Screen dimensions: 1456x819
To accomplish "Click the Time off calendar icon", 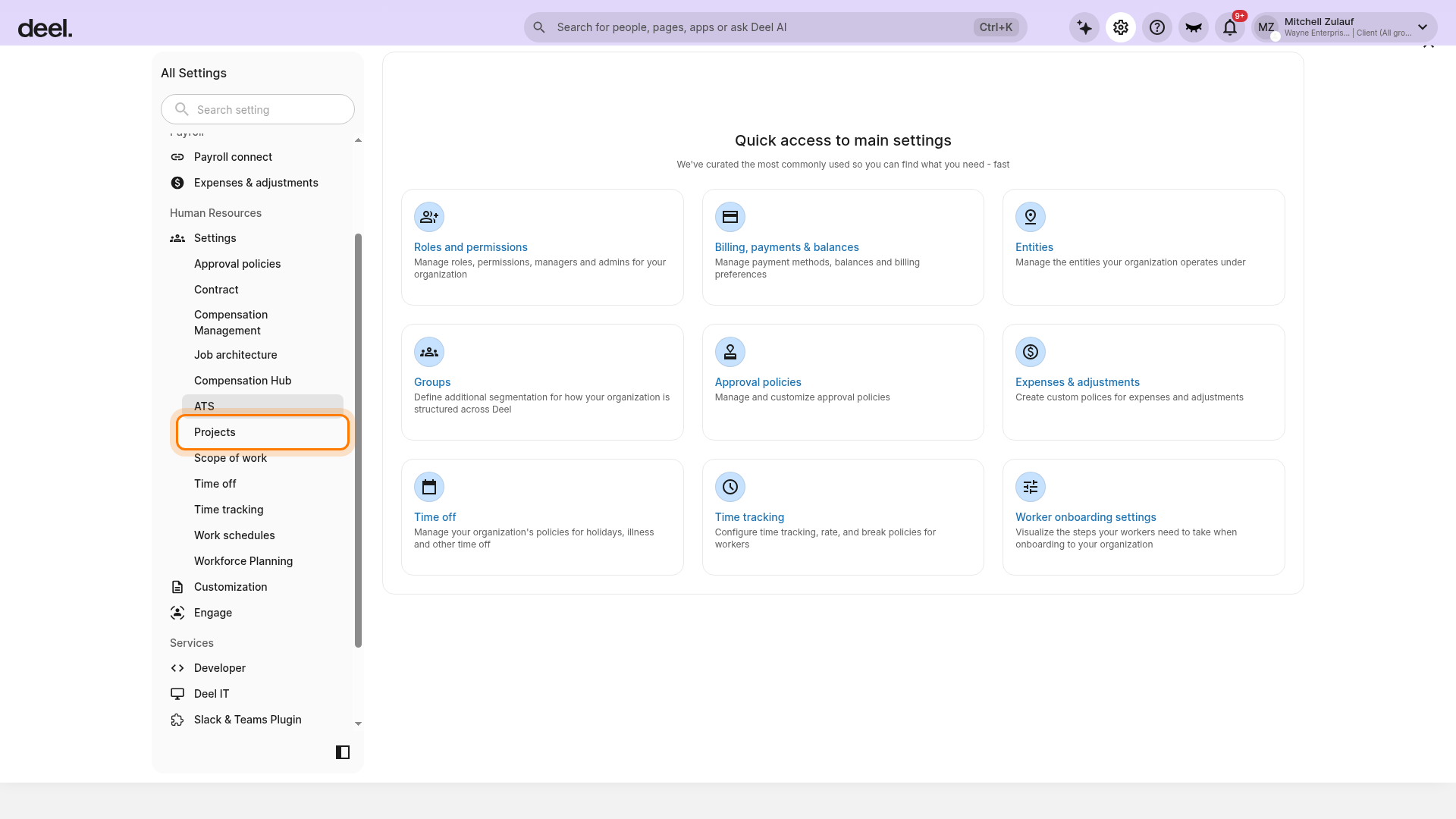I will tap(429, 487).
